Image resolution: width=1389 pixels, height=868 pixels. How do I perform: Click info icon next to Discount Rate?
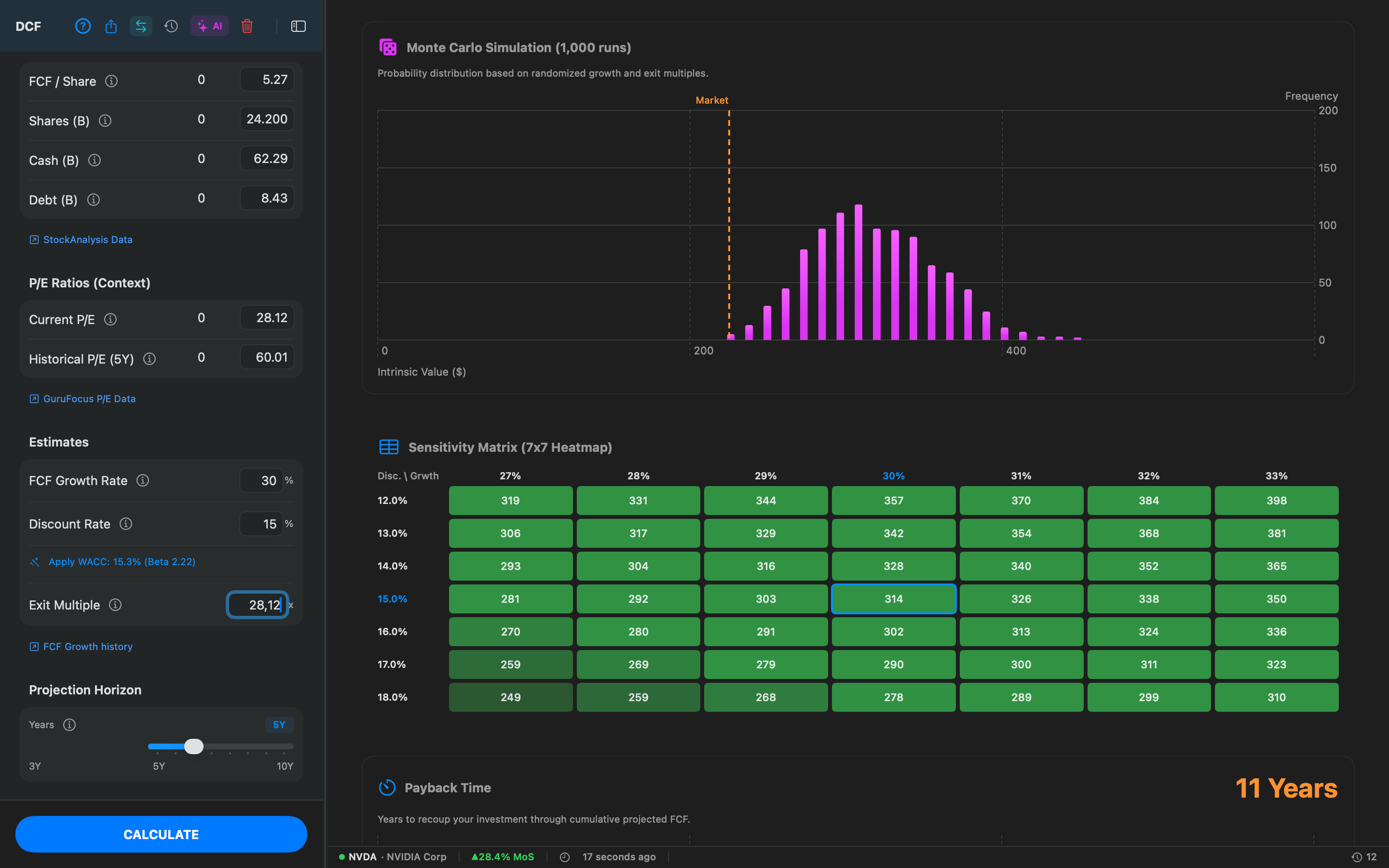click(126, 524)
